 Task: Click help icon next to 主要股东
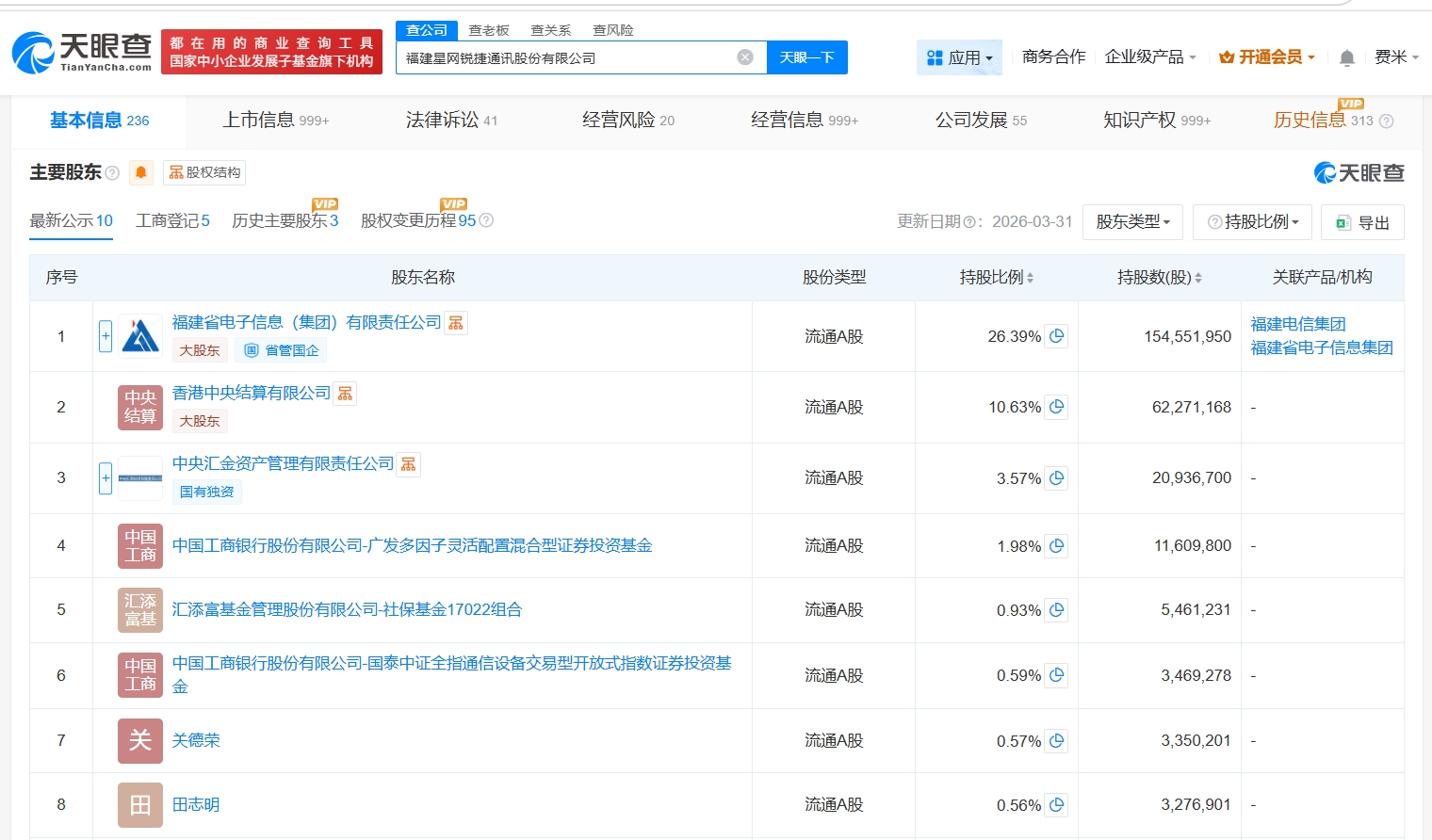(112, 172)
